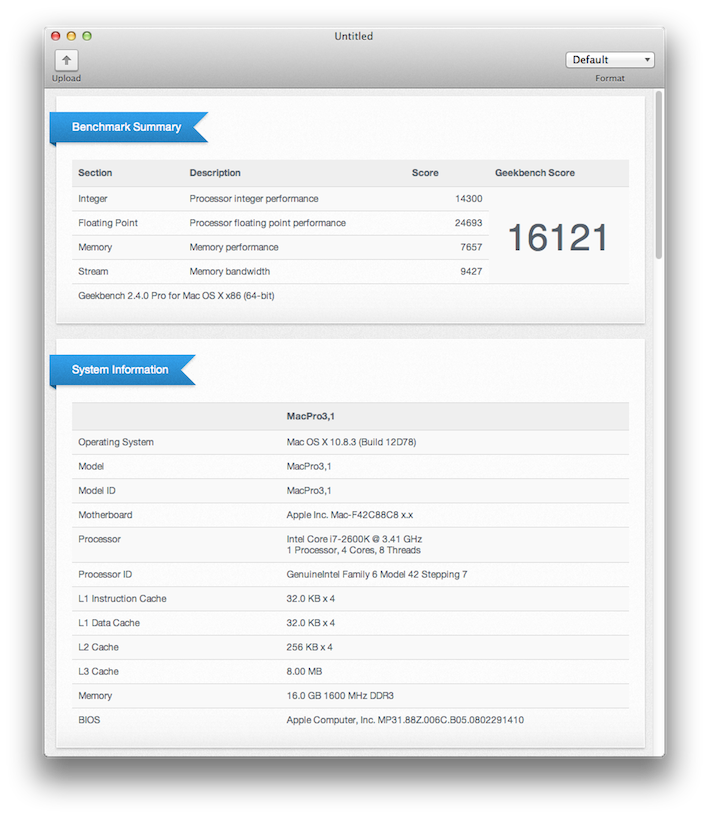This screenshot has height=818, width=709.
Task: Click the Upload label under the icon
Action: pos(66,78)
